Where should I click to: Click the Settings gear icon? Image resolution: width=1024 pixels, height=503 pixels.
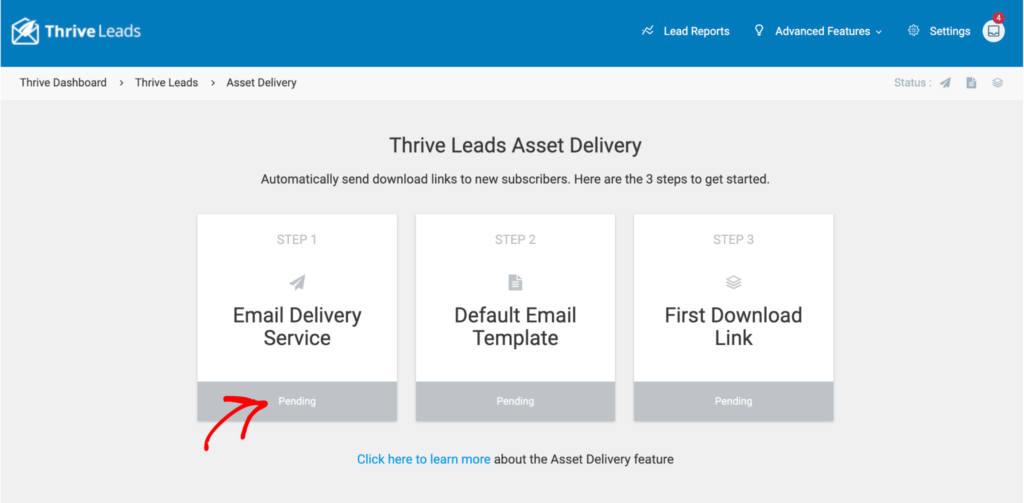click(913, 31)
